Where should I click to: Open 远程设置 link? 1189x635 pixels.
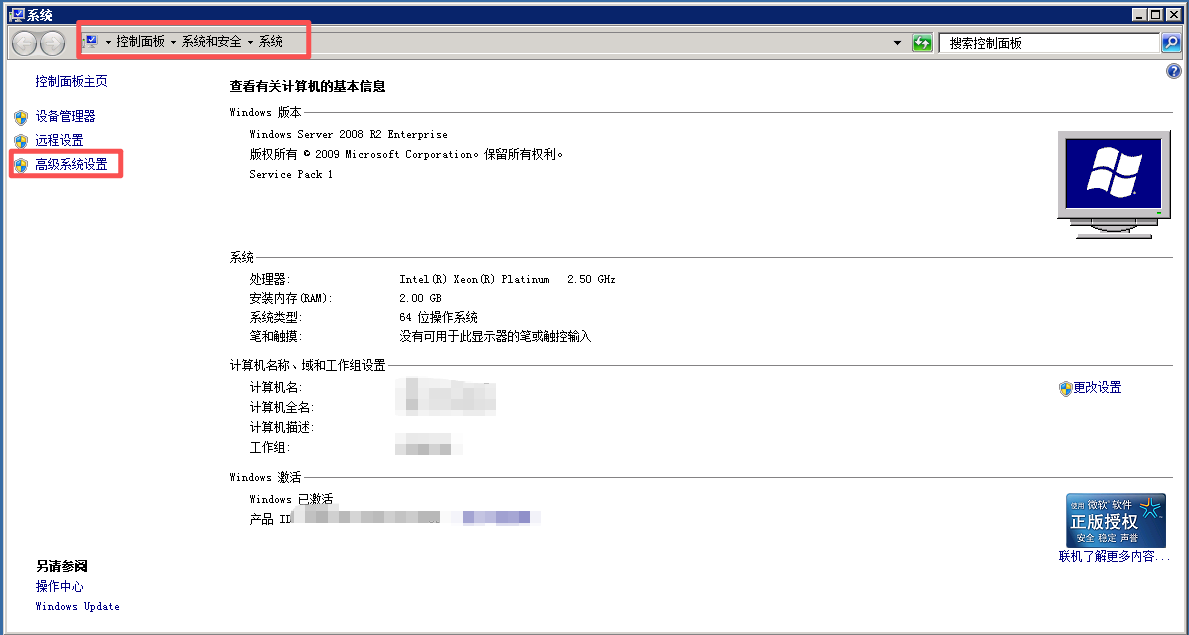tap(59, 140)
